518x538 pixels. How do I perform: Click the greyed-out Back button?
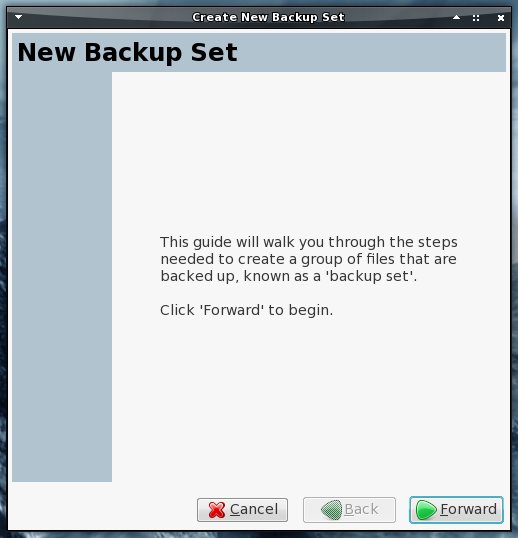click(x=349, y=510)
